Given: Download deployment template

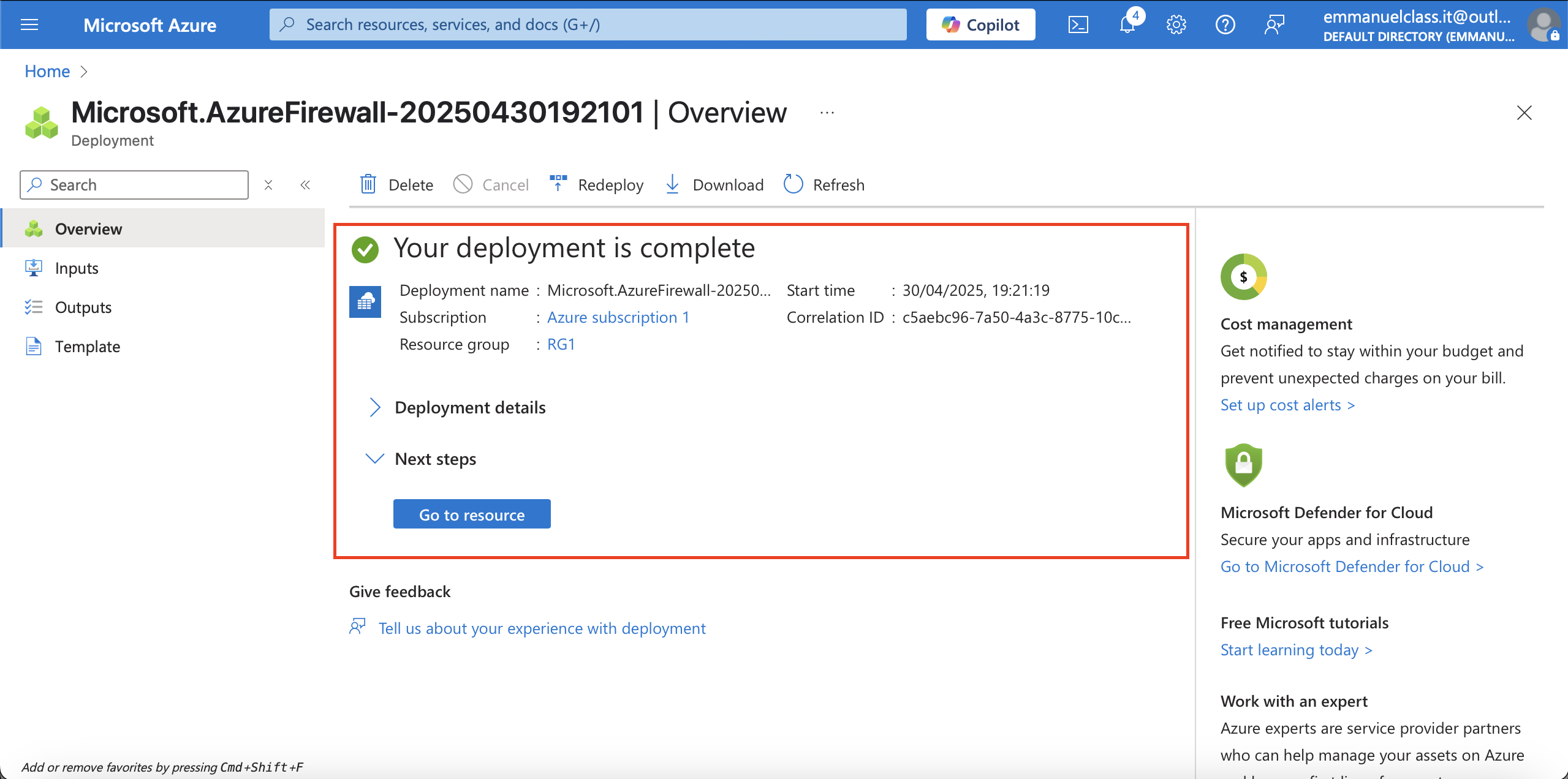Looking at the screenshot, I should point(714,185).
